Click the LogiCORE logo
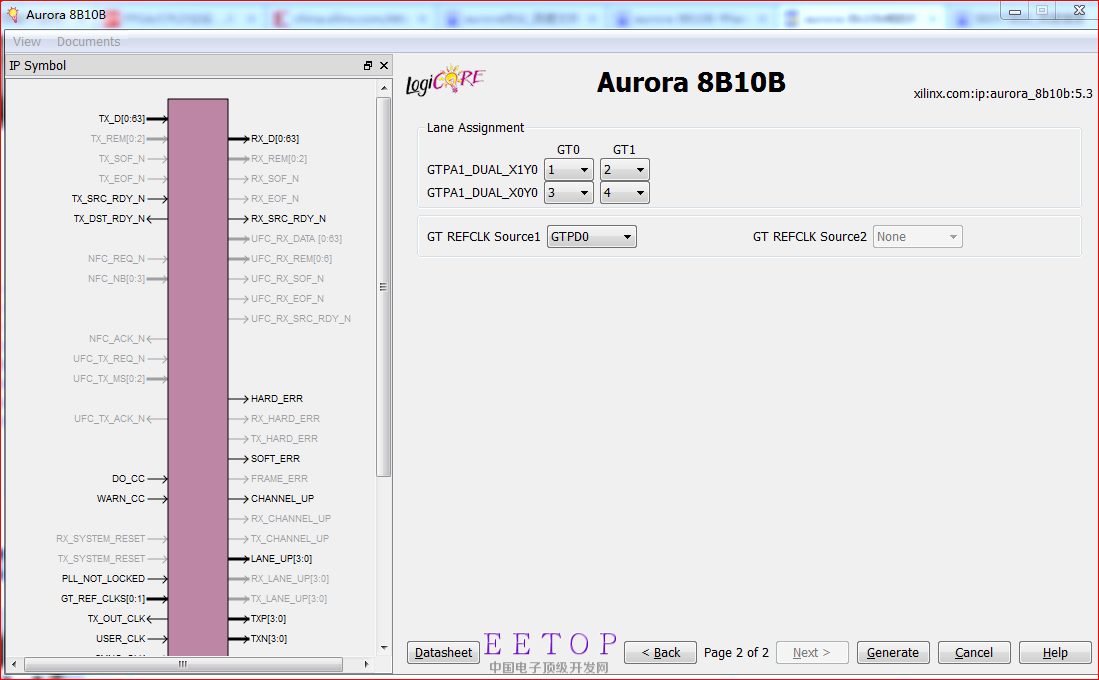Screen dimensions: 1099x680 [x=446, y=80]
